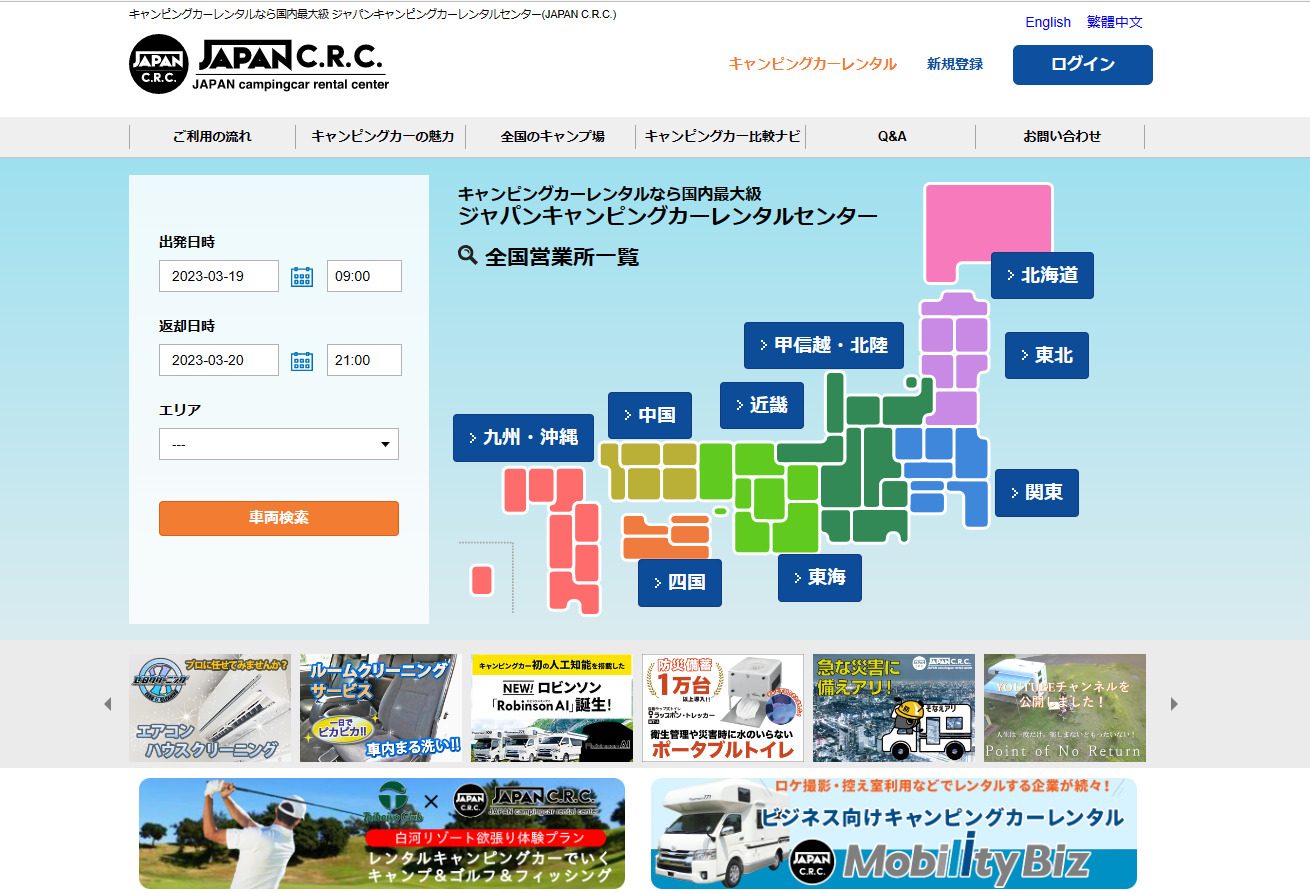Click the orange 車両検索 button
The width and height of the screenshot is (1310, 893).
pos(279,518)
